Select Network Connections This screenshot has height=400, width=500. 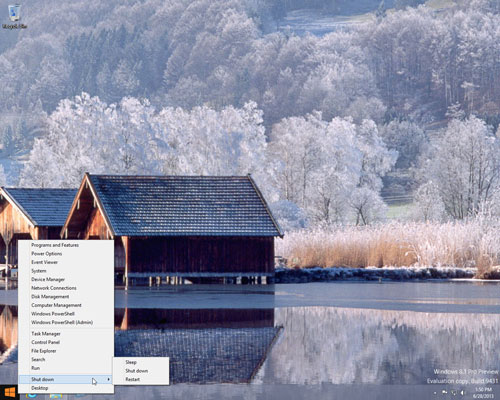pyautogui.click(x=66, y=288)
